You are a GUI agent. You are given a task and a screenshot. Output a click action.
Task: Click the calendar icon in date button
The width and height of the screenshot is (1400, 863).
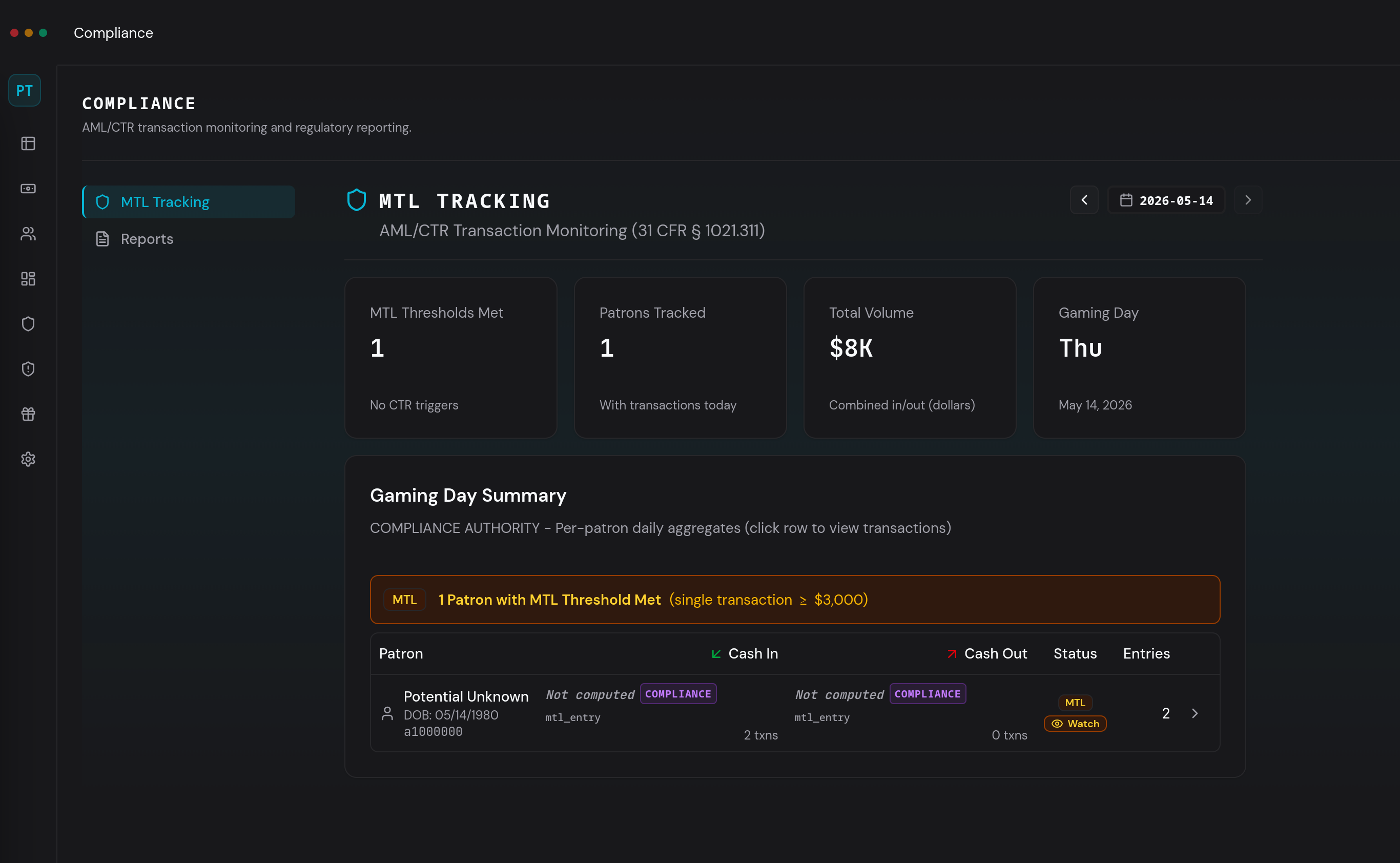[x=1126, y=200]
